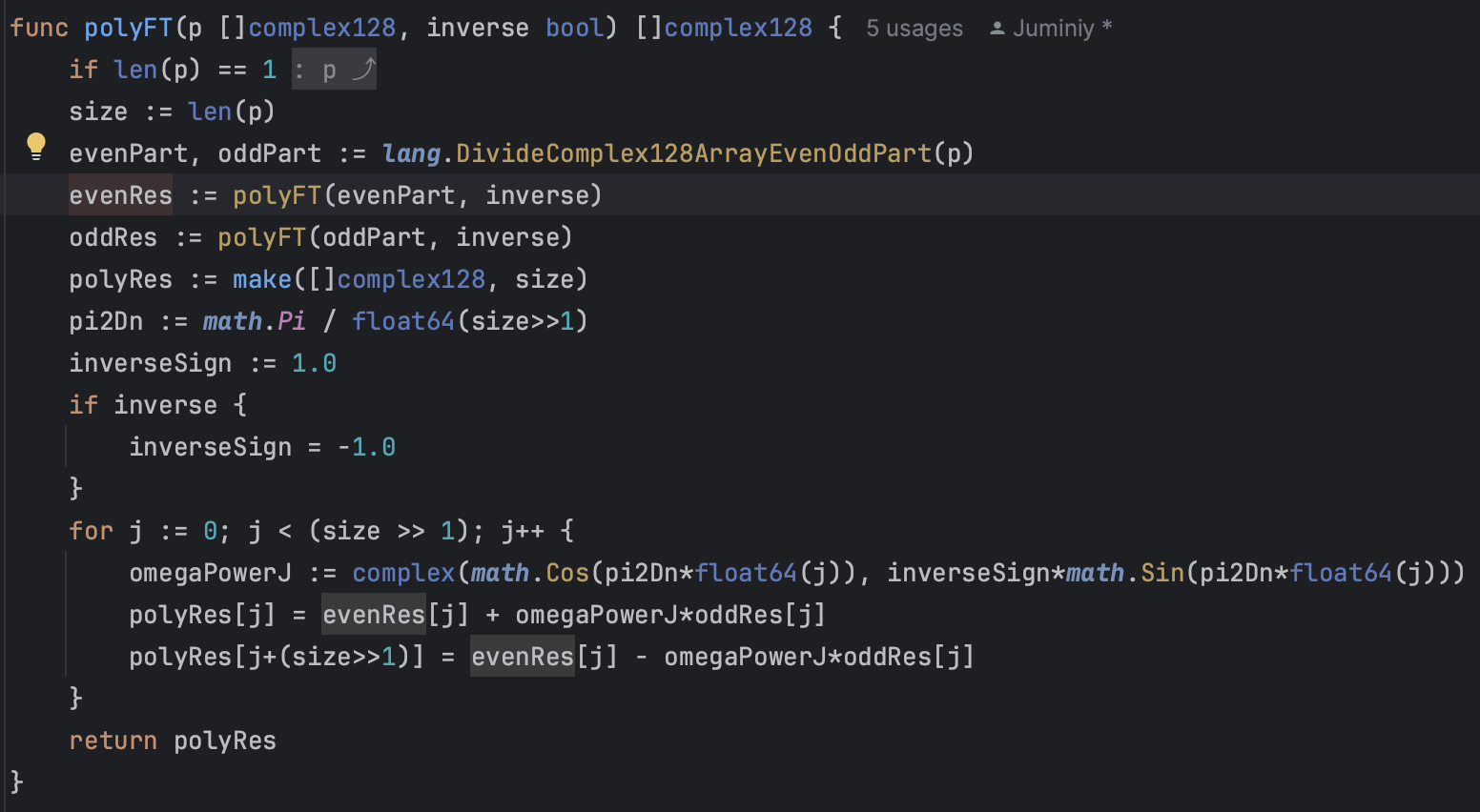Click the closing brace of func polyFT
The image size is (1480, 812).
(x=16, y=782)
